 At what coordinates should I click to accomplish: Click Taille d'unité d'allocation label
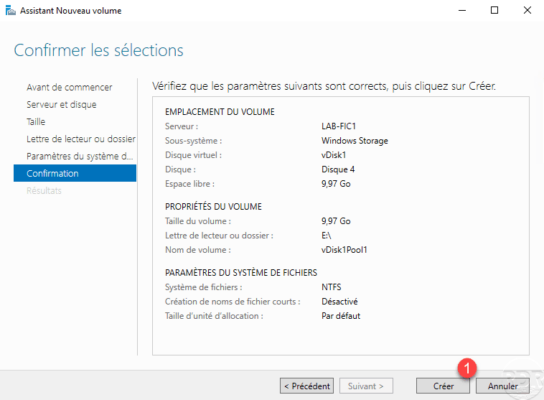pyautogui.click(x=214, y=316)
